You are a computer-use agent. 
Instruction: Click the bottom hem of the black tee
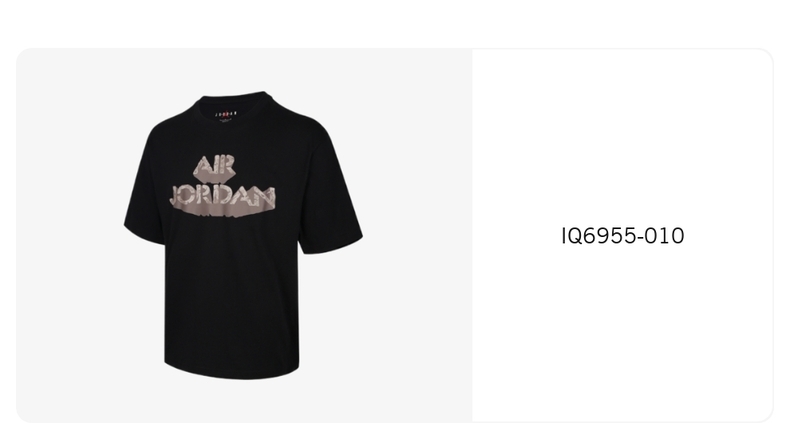[x=232, y=372]
